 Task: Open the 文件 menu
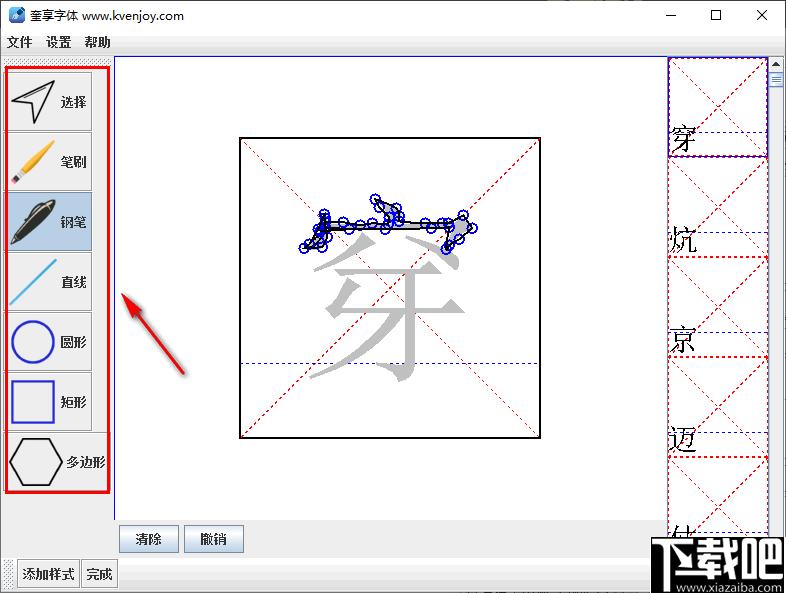tap(20, 42)
